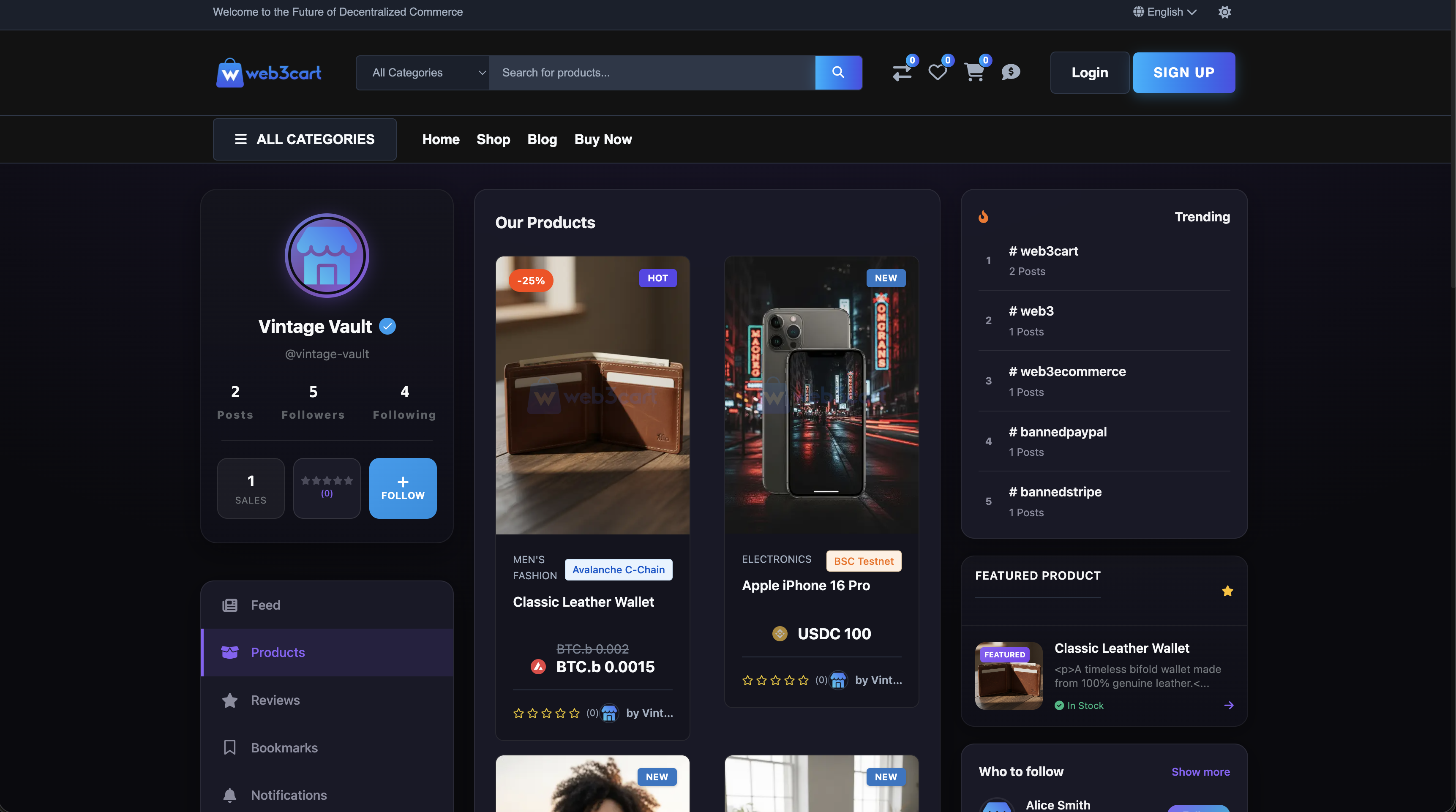Expand the ALL CATEGORIES hamburger menu
This screenshot has width=1456, height=812.
tap(304, 139)
